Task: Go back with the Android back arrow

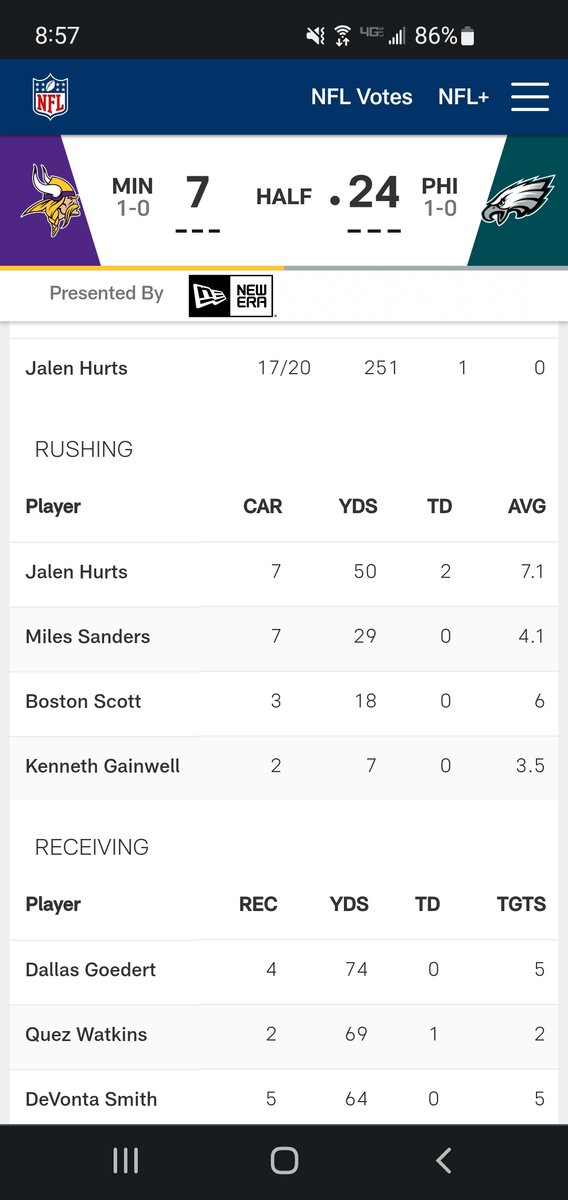Action: (444, 1160)
